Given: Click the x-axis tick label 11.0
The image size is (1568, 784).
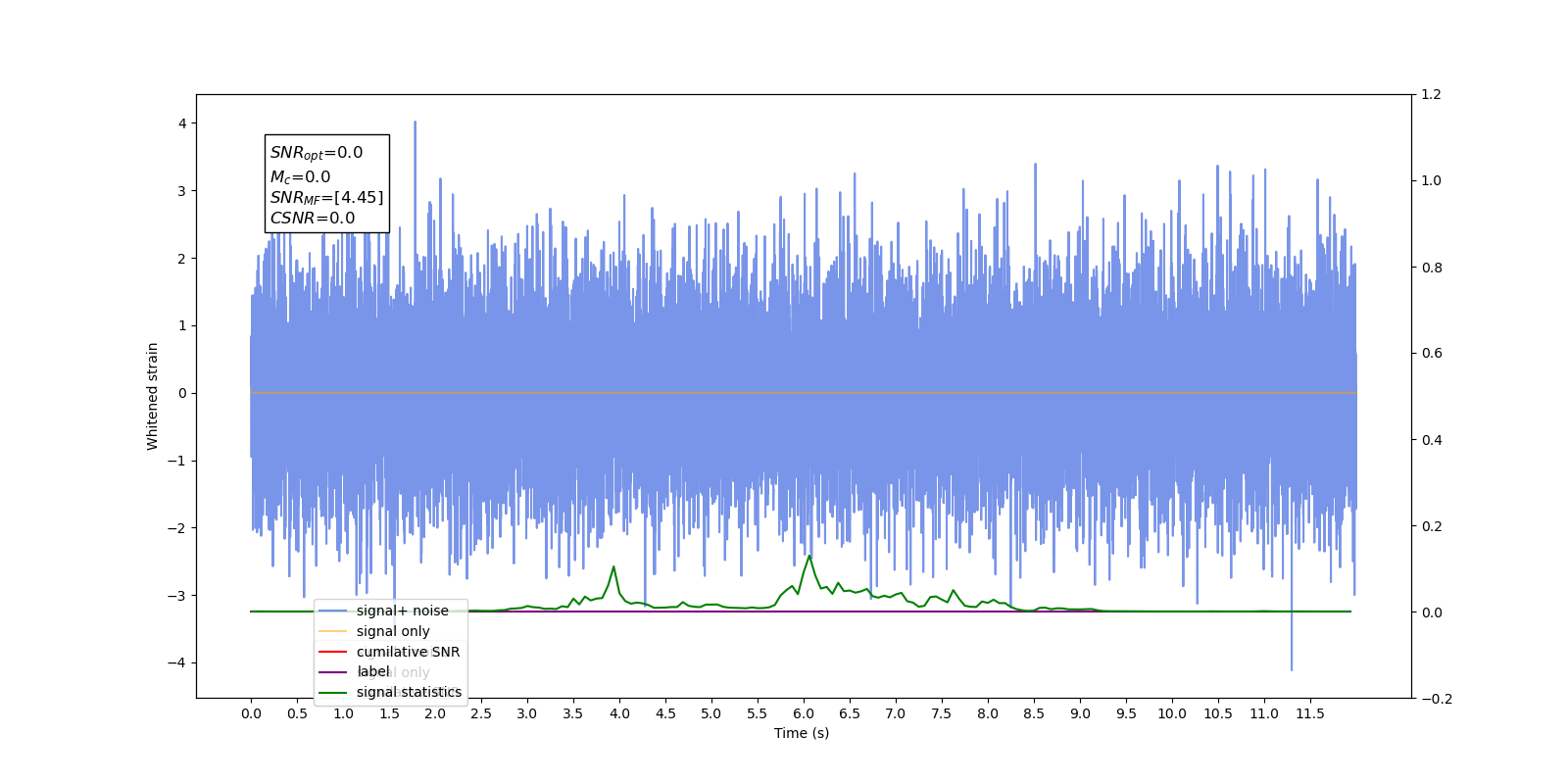Looking at the screenshot, I should [1264, 713].
